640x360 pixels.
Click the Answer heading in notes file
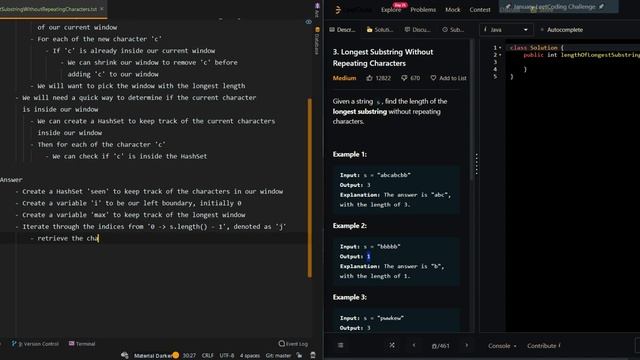click(x=11, y=180)
